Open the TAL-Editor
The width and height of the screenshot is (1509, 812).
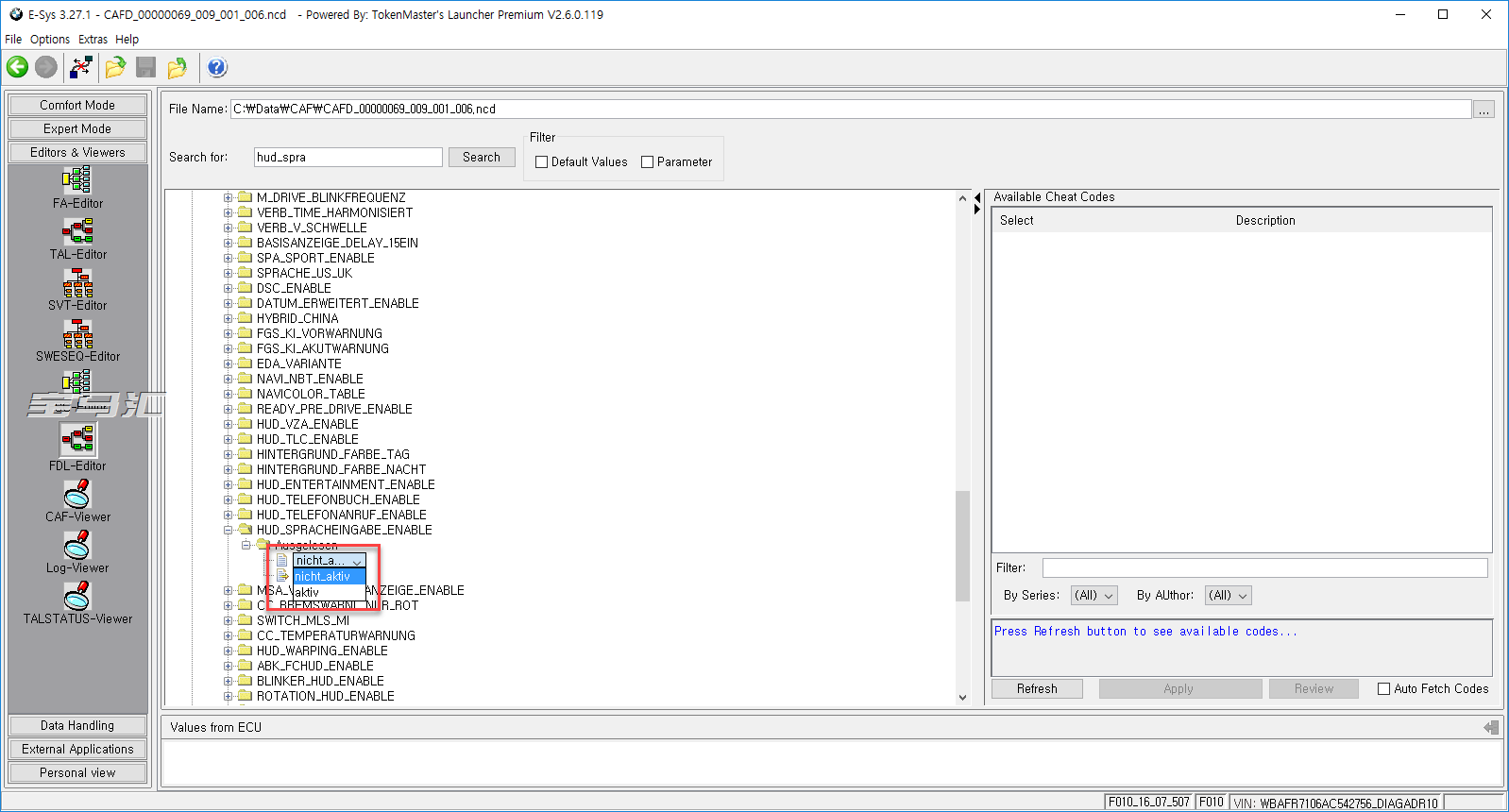[77, 238]
